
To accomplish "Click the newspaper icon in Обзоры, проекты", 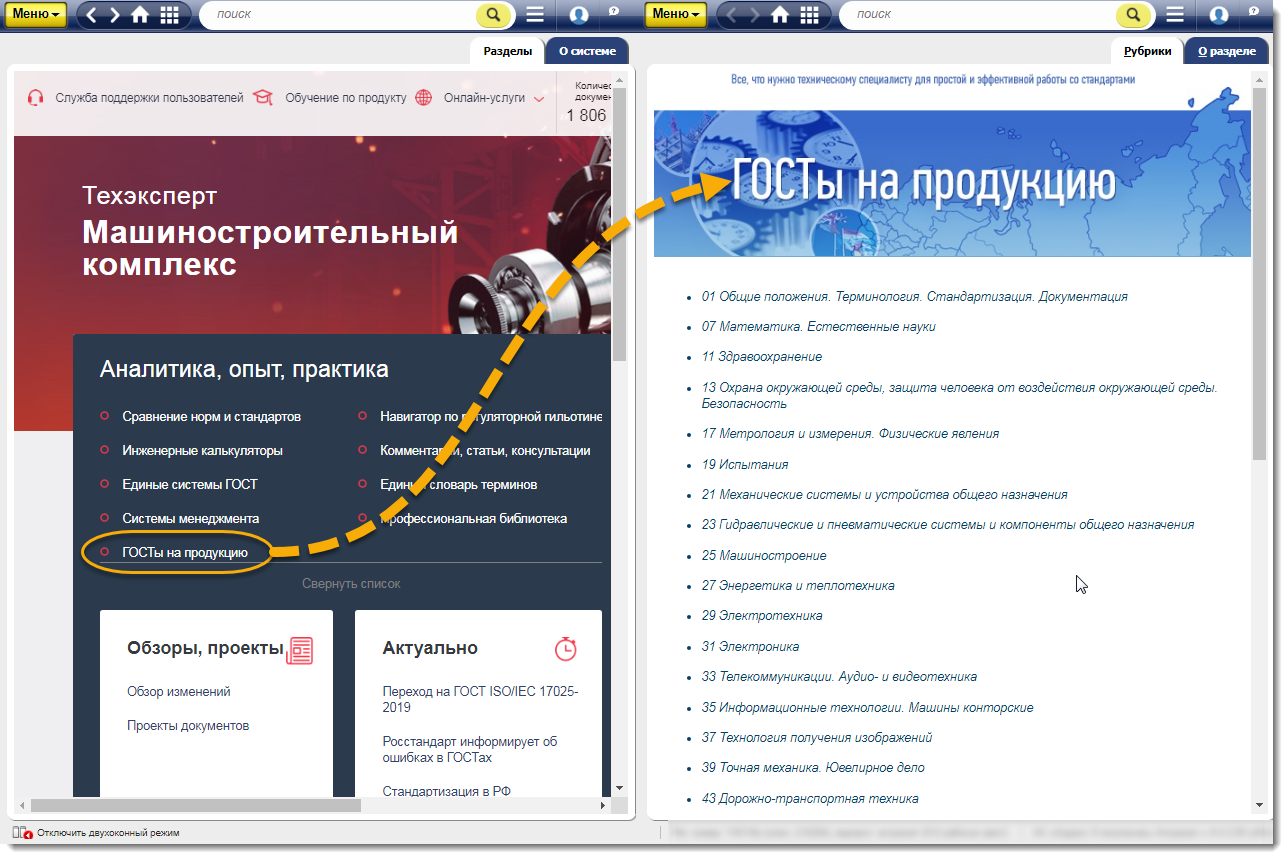I will [x=300, y=649].
